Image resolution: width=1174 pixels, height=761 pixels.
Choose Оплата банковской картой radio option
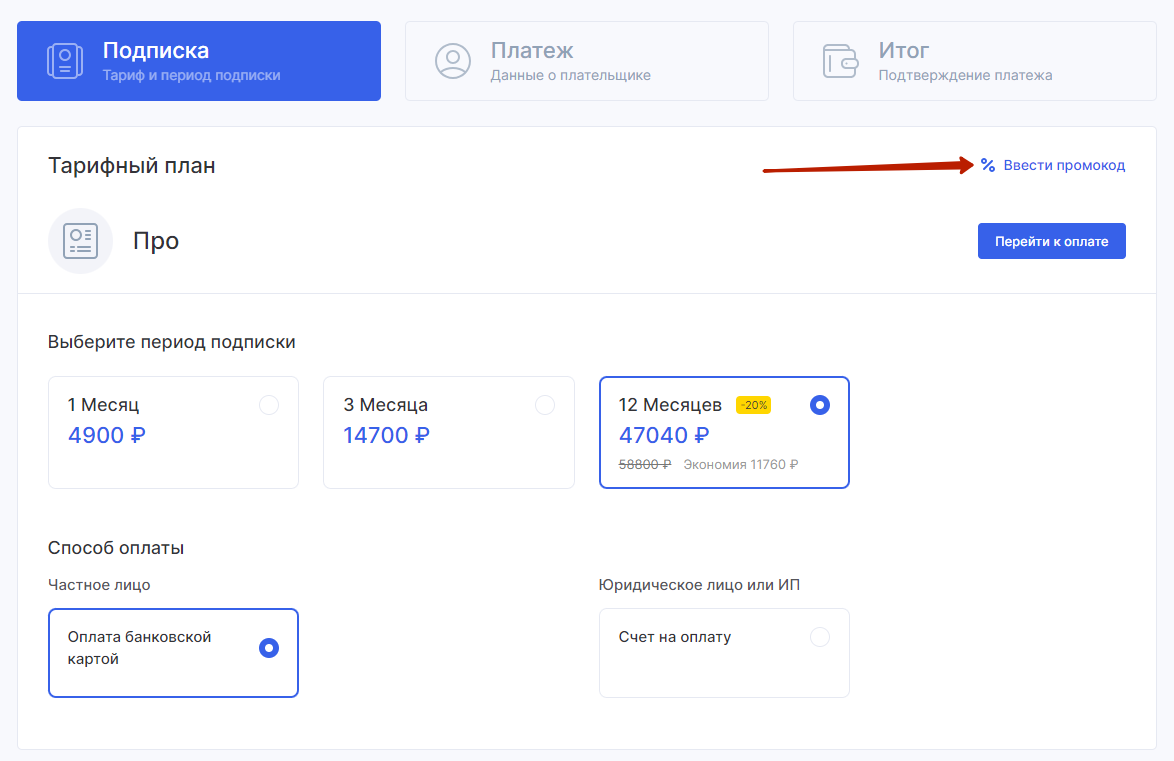(x=269, y=648)
